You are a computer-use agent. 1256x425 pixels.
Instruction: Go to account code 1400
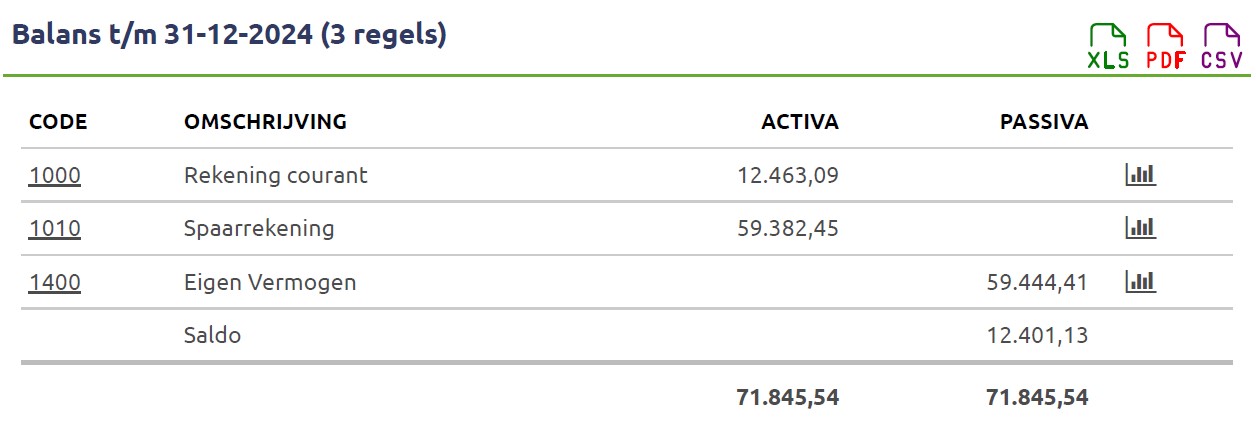pyautogui.click(x=55, y=283)
